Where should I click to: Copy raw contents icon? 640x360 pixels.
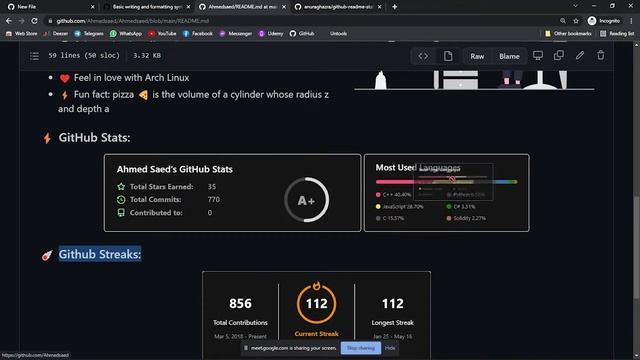559,55
